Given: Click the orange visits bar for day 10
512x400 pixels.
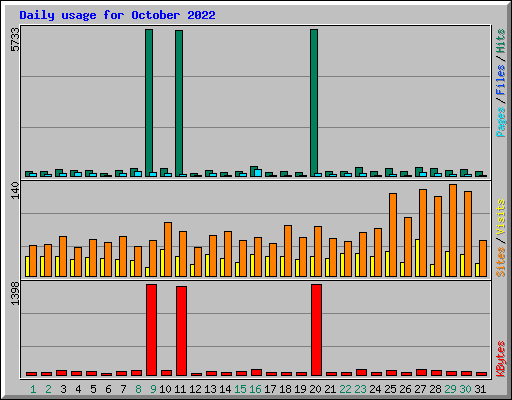Looking at the screenshot, I should click(x=168, y=249).
